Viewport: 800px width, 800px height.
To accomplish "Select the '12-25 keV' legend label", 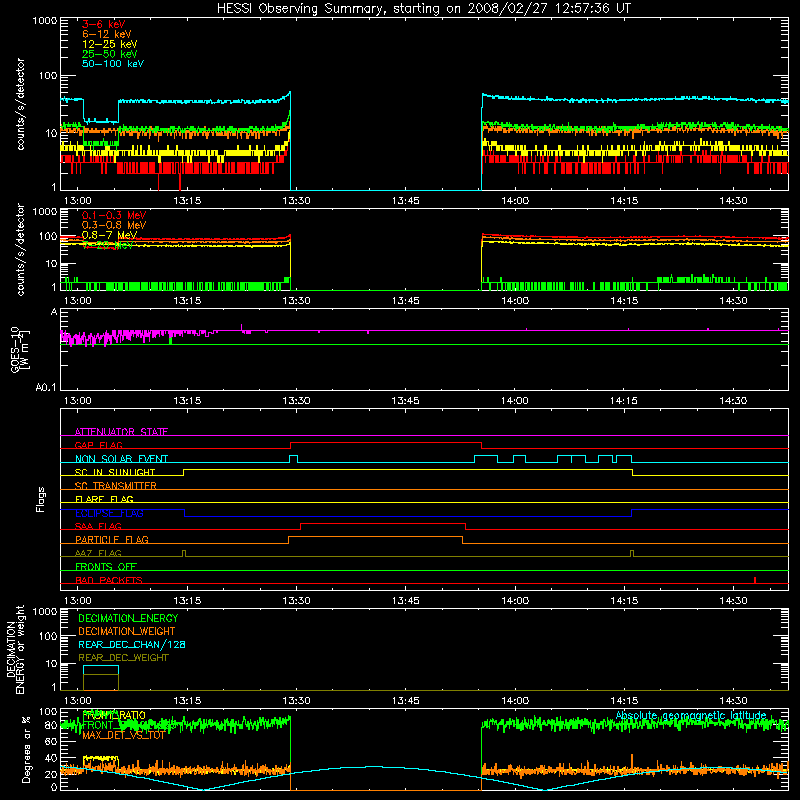I will 110,44.
